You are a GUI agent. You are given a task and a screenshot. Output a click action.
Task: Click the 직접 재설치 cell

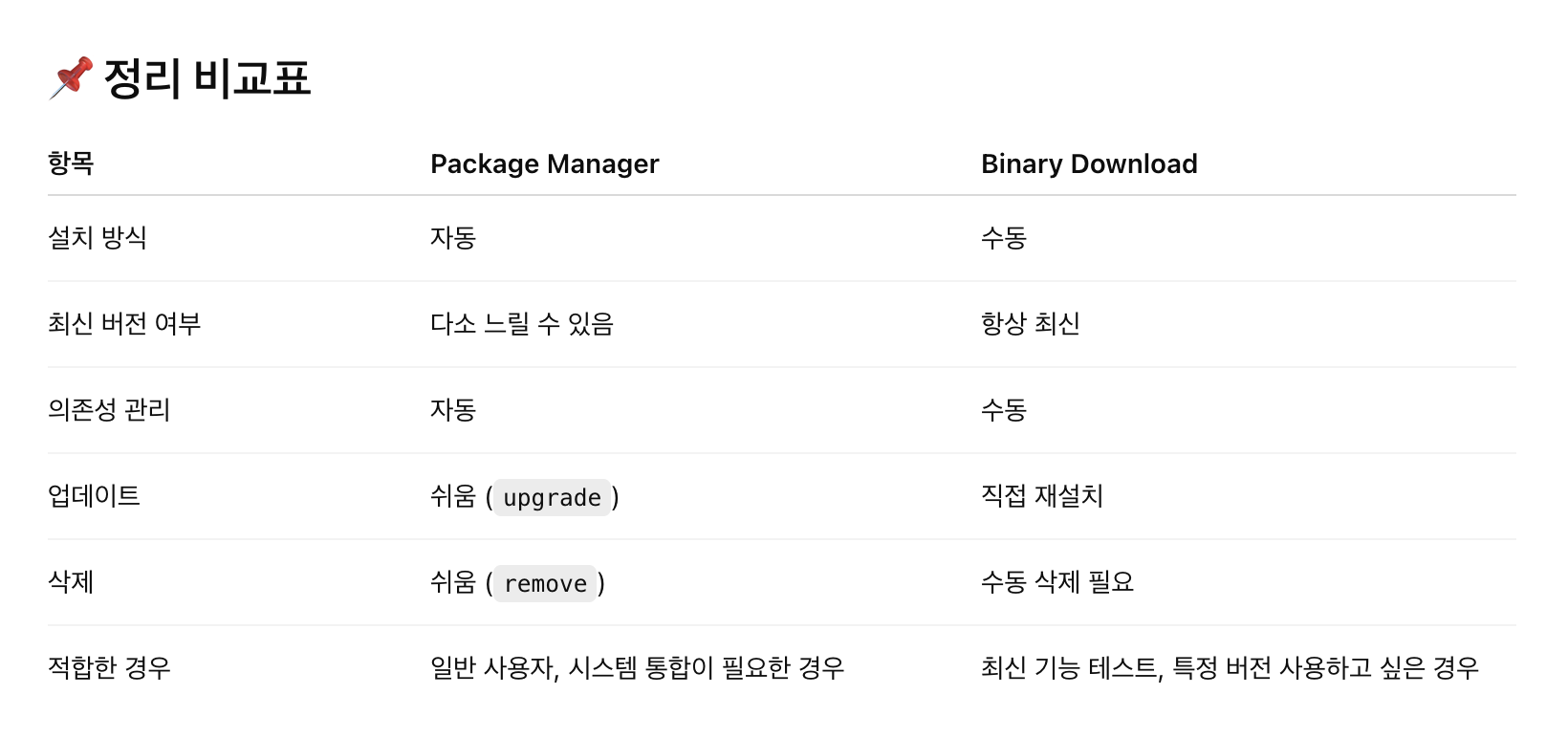[1041, 496]
